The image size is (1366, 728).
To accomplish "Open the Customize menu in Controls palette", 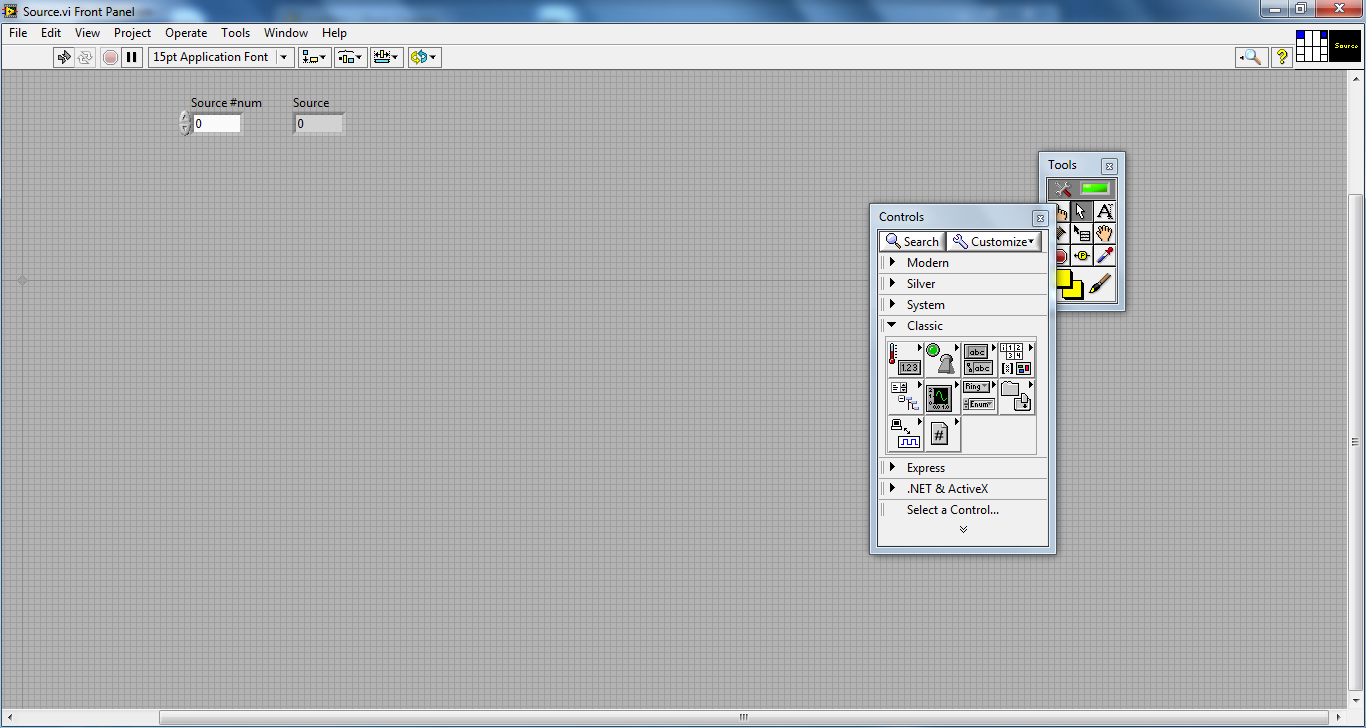I will [x=994, y=241].
